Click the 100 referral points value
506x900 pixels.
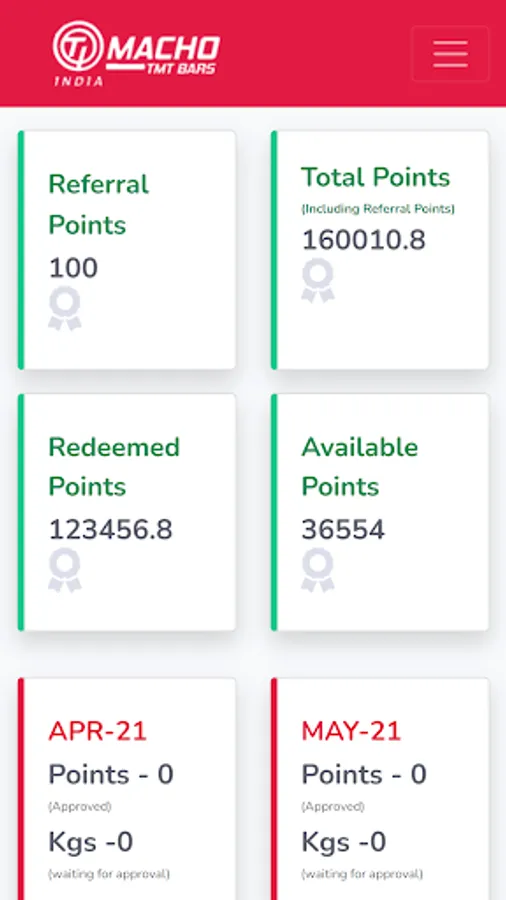coord(73,268)
